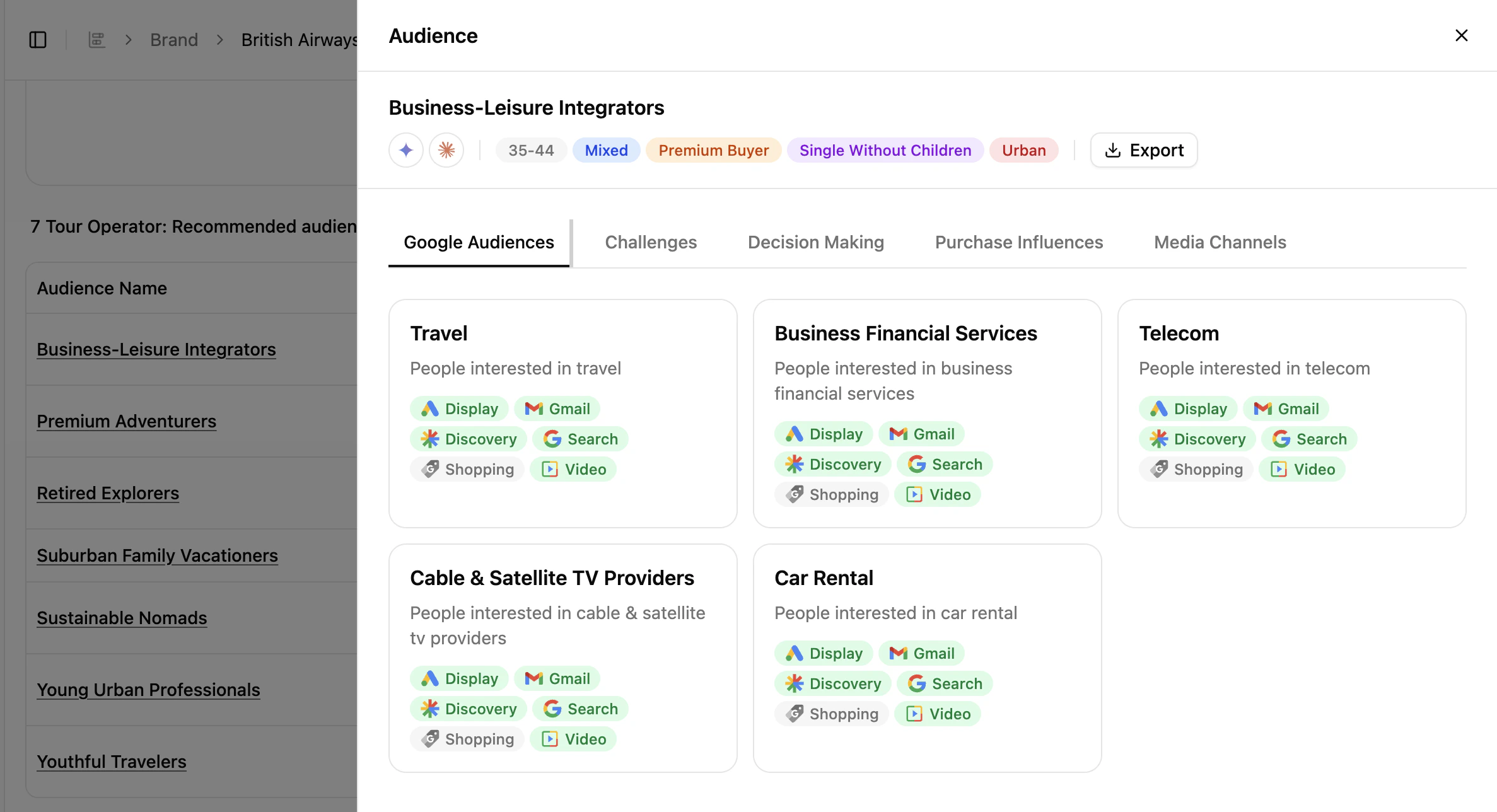Click Brand in the breadcrumb
Image resolution: width=1497 pixels, height=812 pixels.
pos(174,40)
